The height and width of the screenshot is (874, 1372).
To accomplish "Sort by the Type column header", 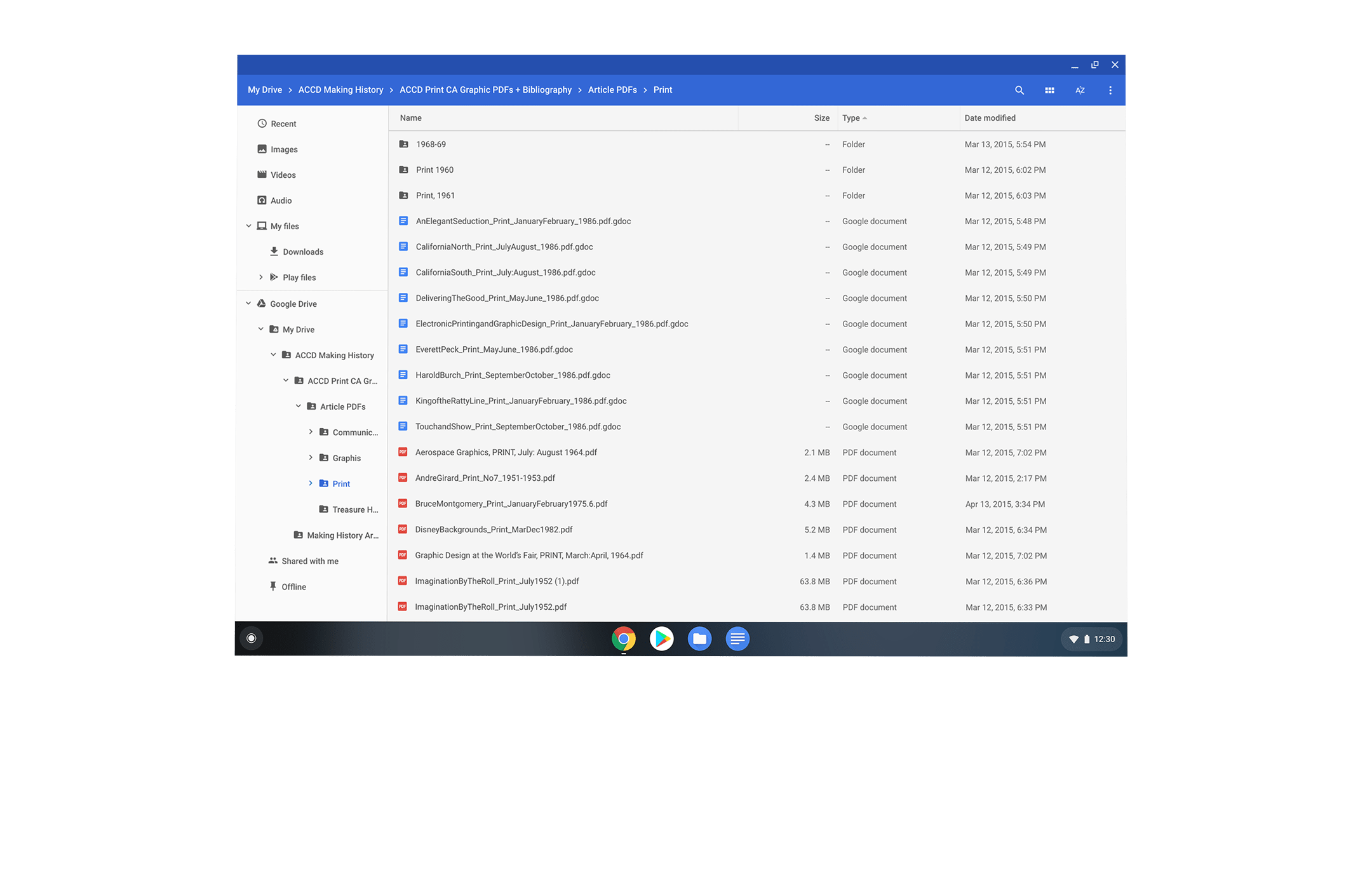I will coord(851,118).
